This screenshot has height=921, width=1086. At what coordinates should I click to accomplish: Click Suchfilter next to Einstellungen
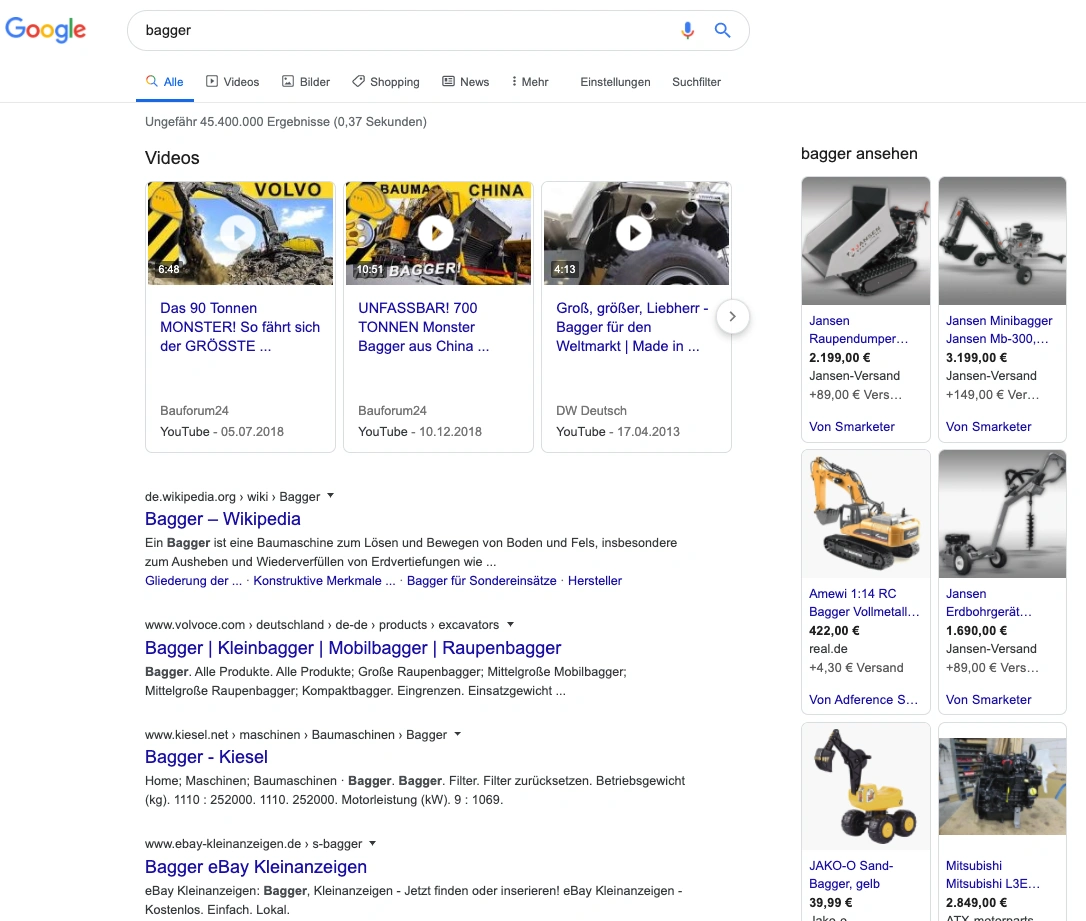[696, 82]
